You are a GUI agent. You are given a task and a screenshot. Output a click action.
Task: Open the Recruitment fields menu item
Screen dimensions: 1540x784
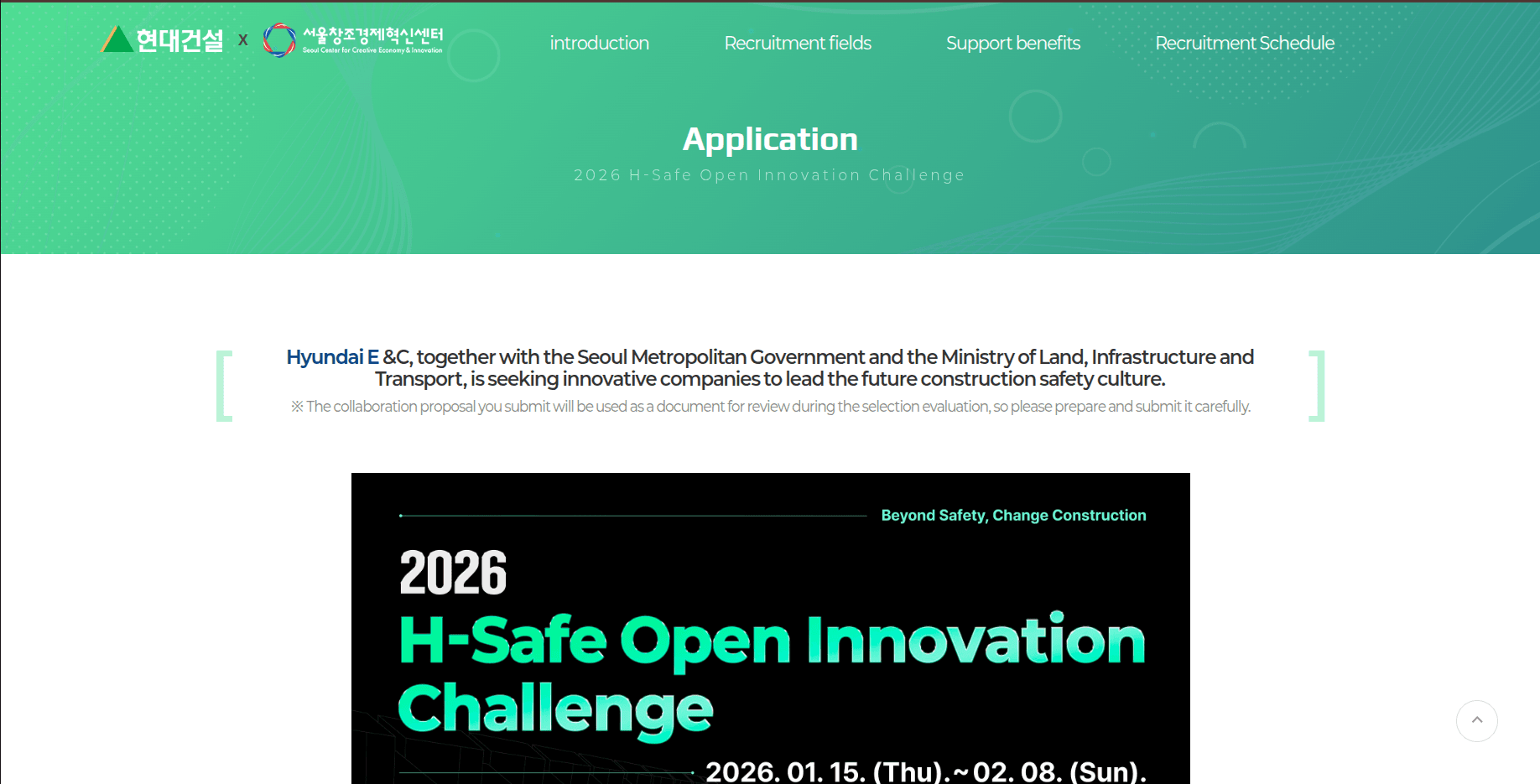[x=798, y=43]
